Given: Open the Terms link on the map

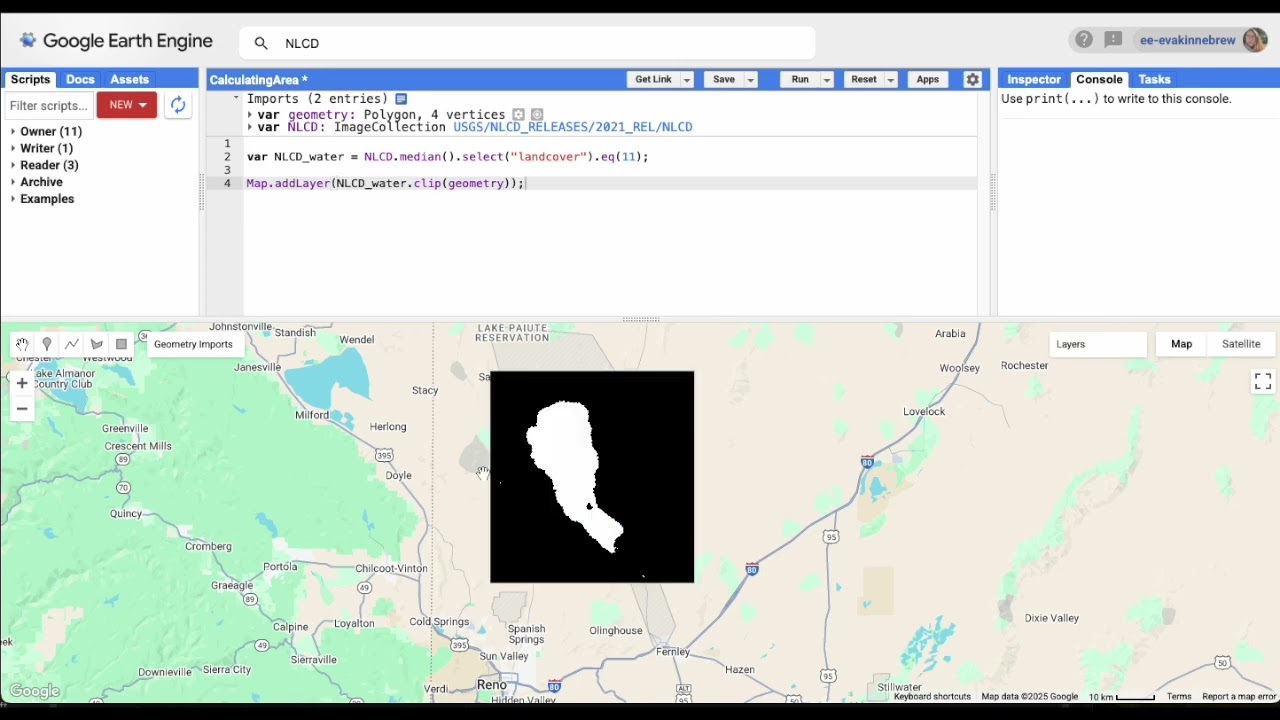Looking at the screenshot, I should (x=1179, y=697).
